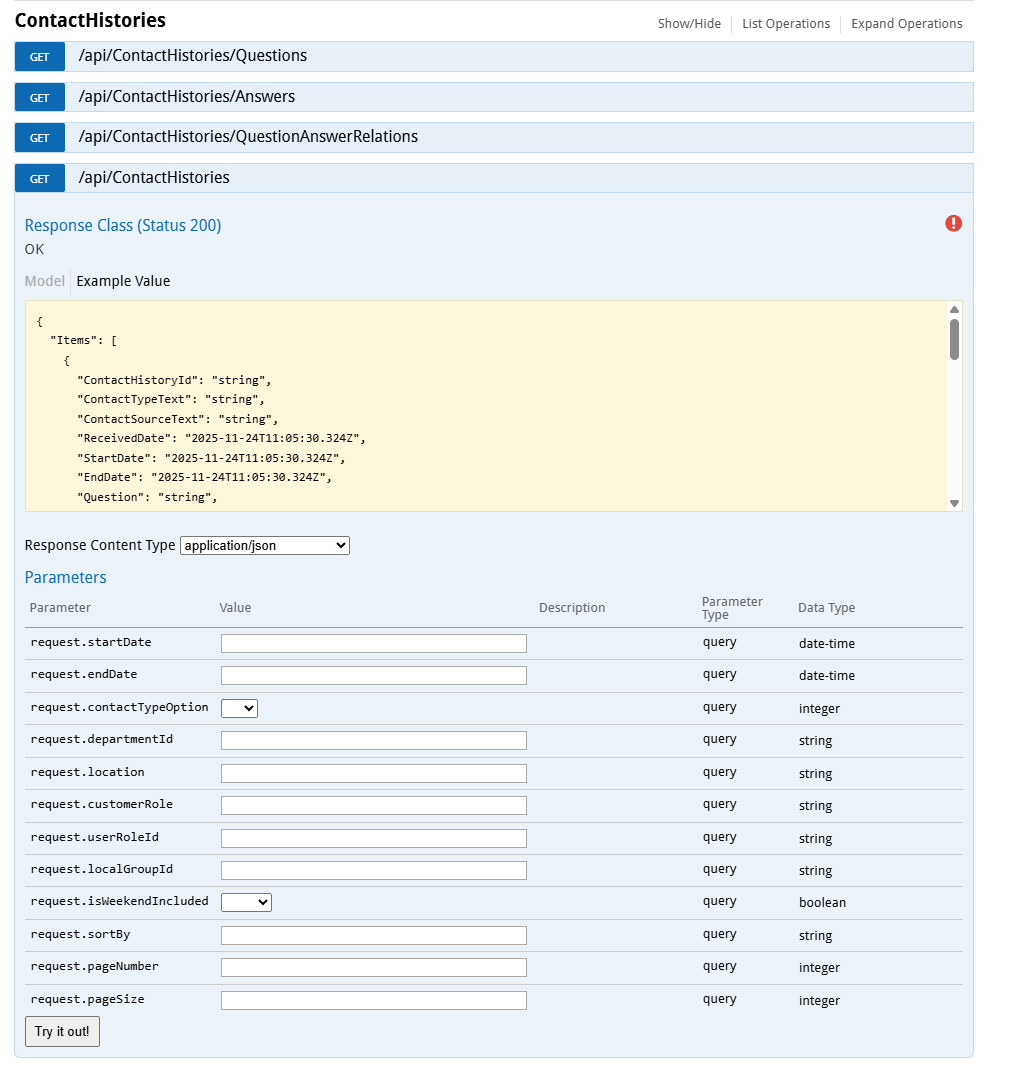Click GET badge for Answers endpoint
Viewport: 1029px width, 1068px height.
(x=40, y=98)
